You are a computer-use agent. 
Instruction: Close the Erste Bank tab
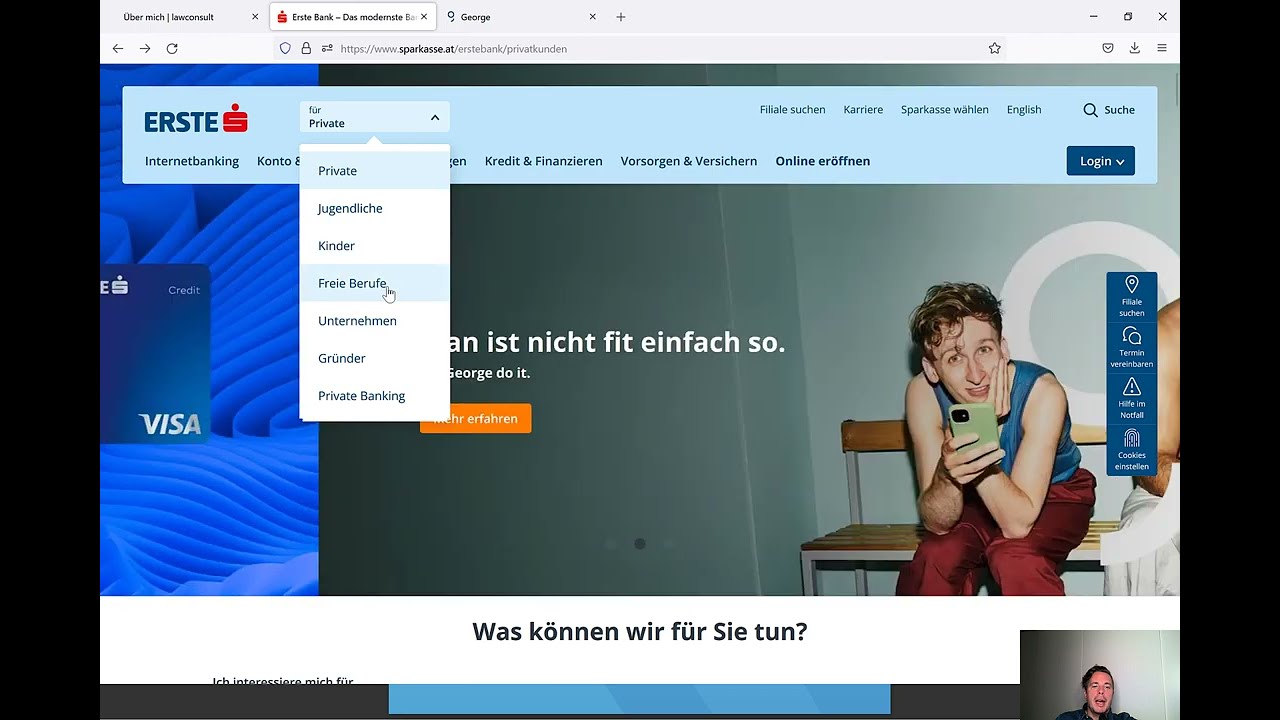424,17
